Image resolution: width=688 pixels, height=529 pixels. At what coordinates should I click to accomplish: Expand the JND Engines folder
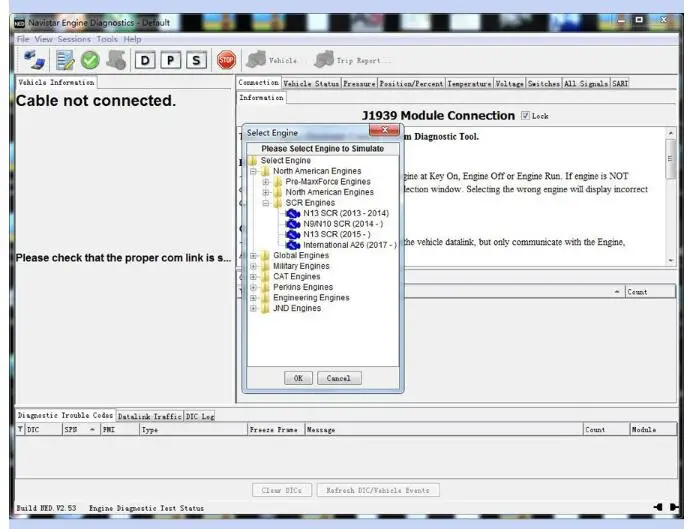click(x=253, y=308)
